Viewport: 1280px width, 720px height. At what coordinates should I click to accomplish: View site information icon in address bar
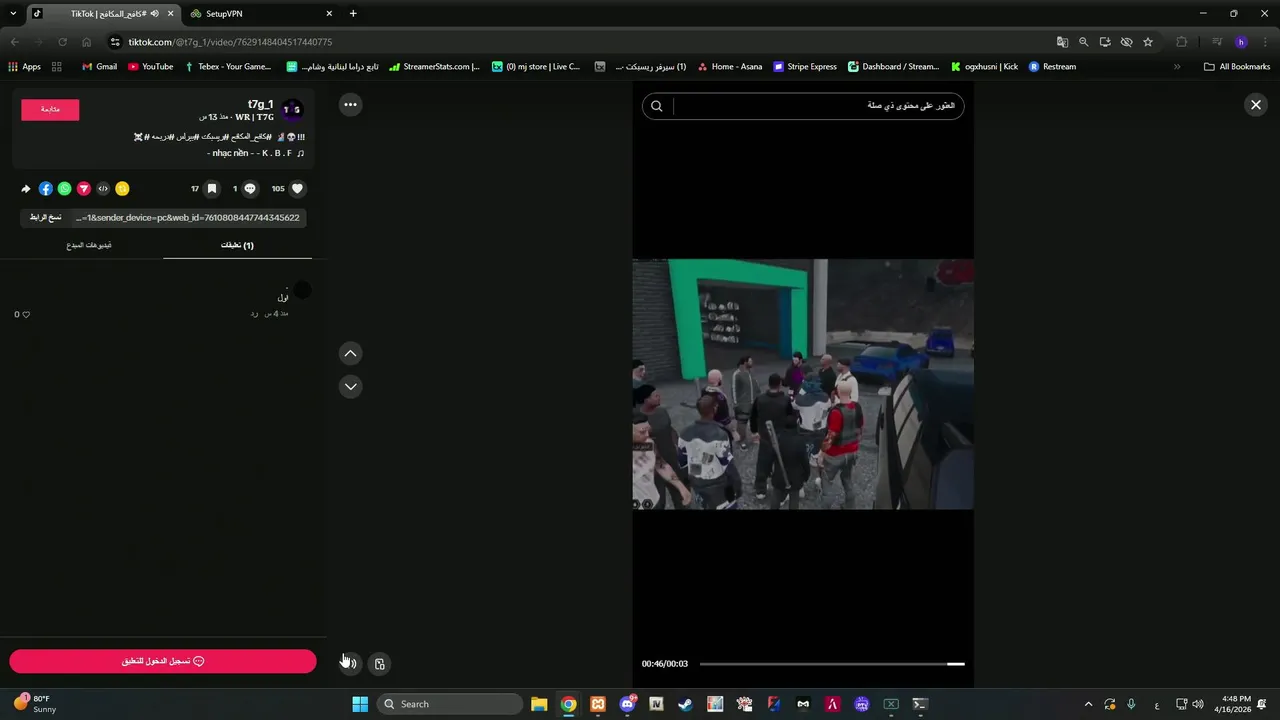point(115,42)
